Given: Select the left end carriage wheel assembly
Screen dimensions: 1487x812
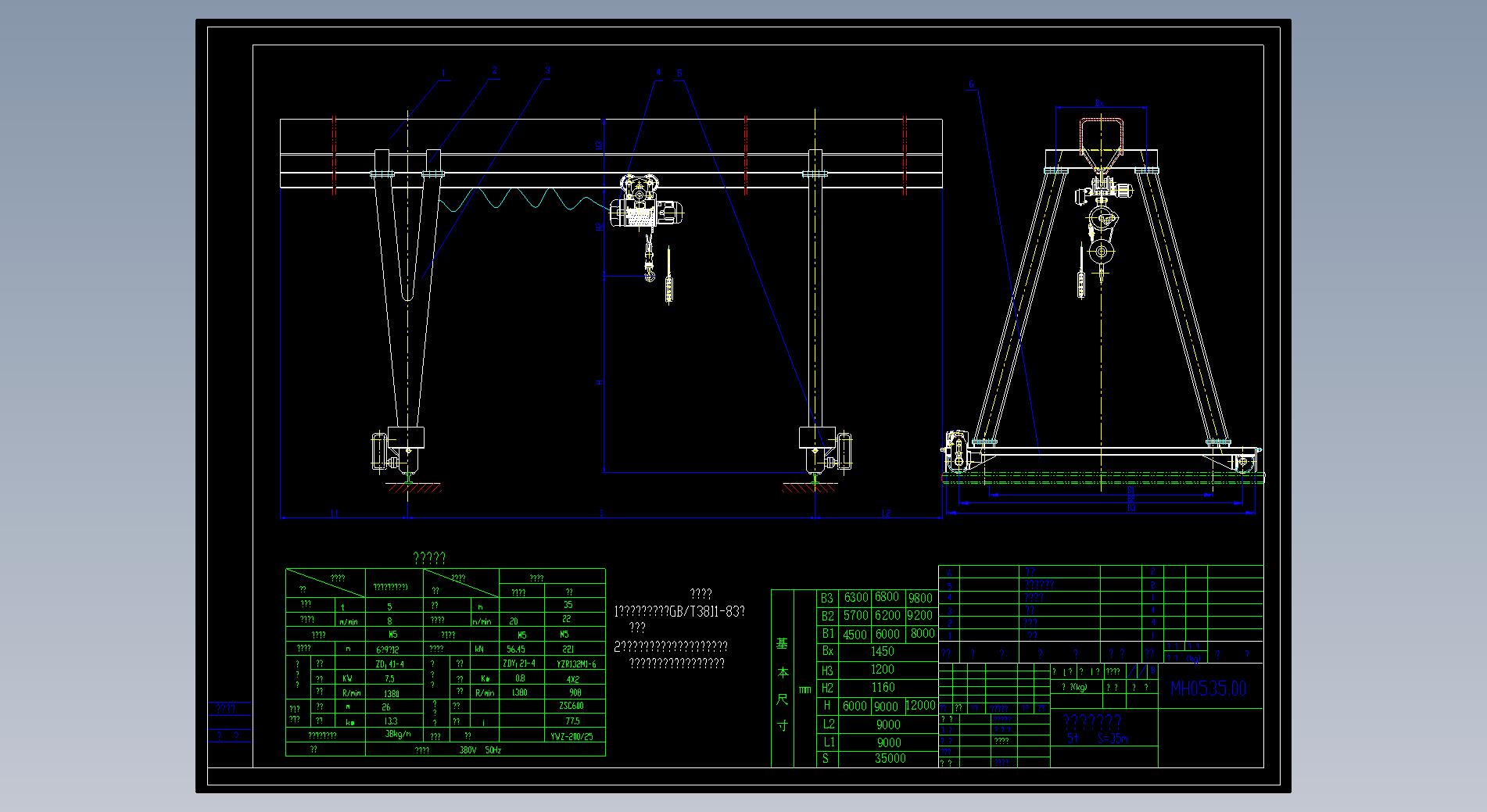Looking at the screenshot, I should coord(399,452).
